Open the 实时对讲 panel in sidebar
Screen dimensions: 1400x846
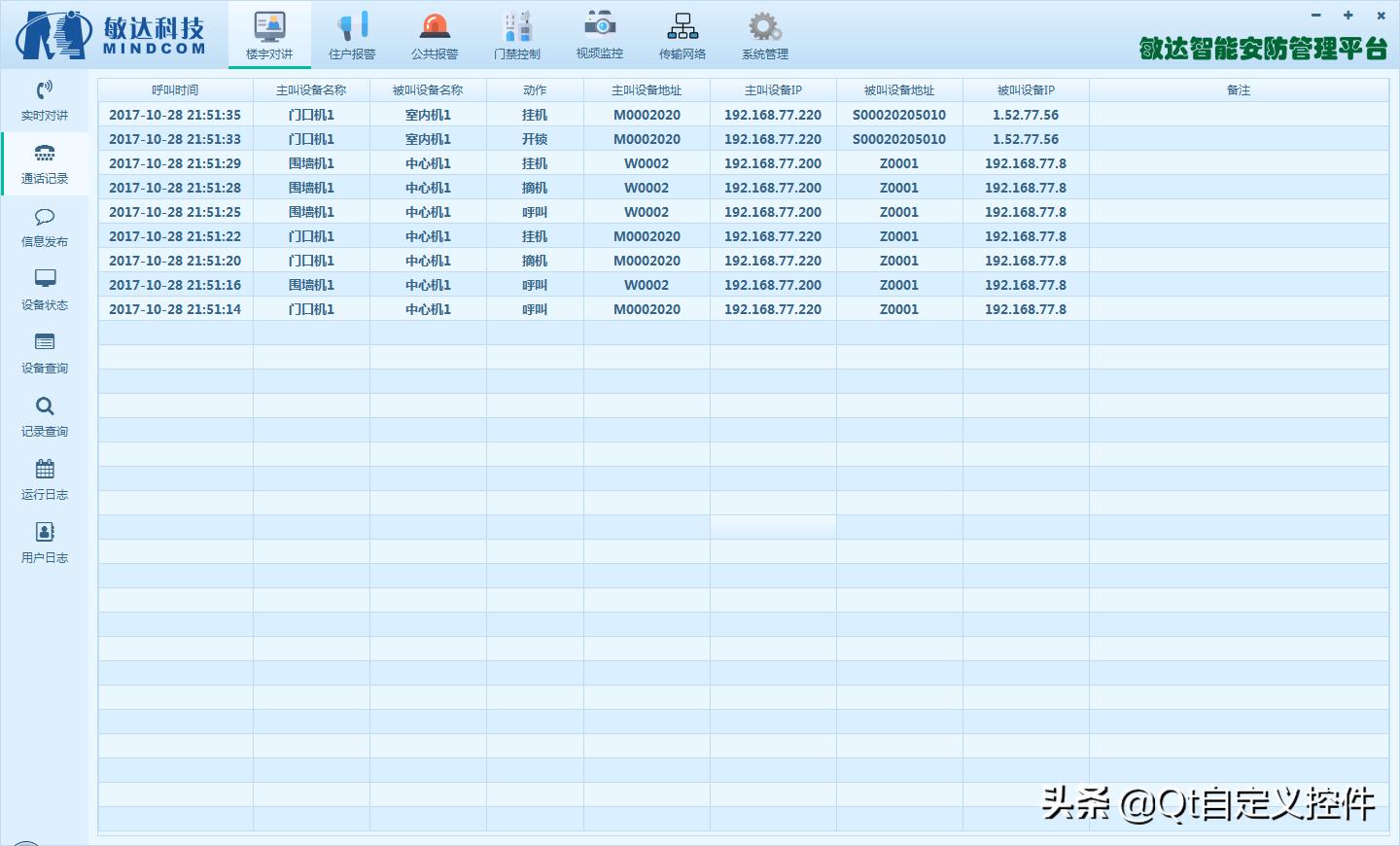44,100
